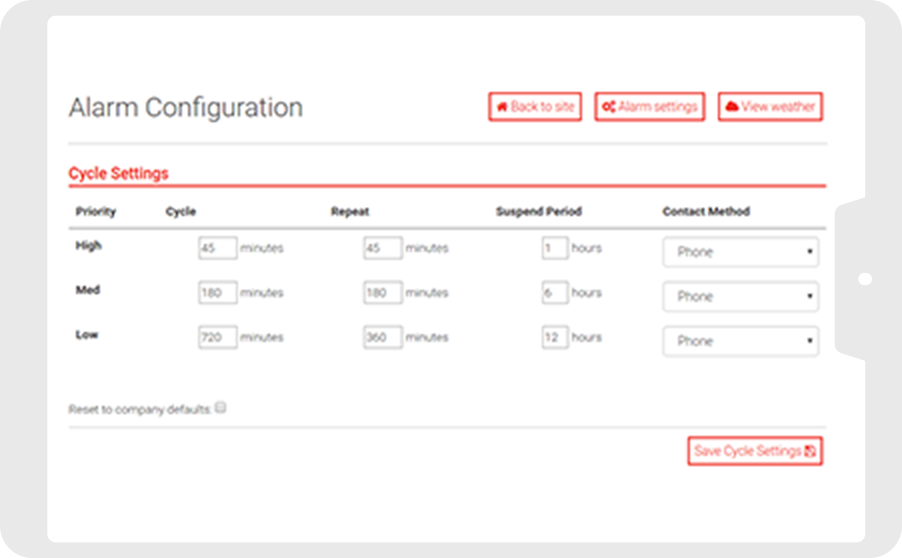Select the Med priority Suspend Period hours field
902x558 pixels.
coord(555,292)
